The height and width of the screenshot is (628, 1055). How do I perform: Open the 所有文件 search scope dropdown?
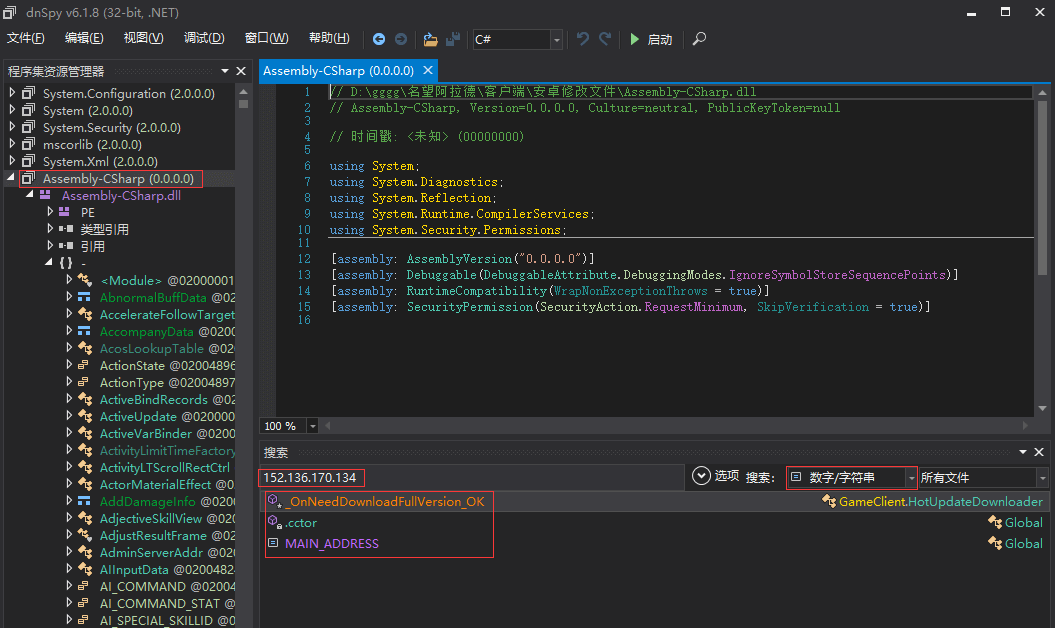tap(1040, 478)
